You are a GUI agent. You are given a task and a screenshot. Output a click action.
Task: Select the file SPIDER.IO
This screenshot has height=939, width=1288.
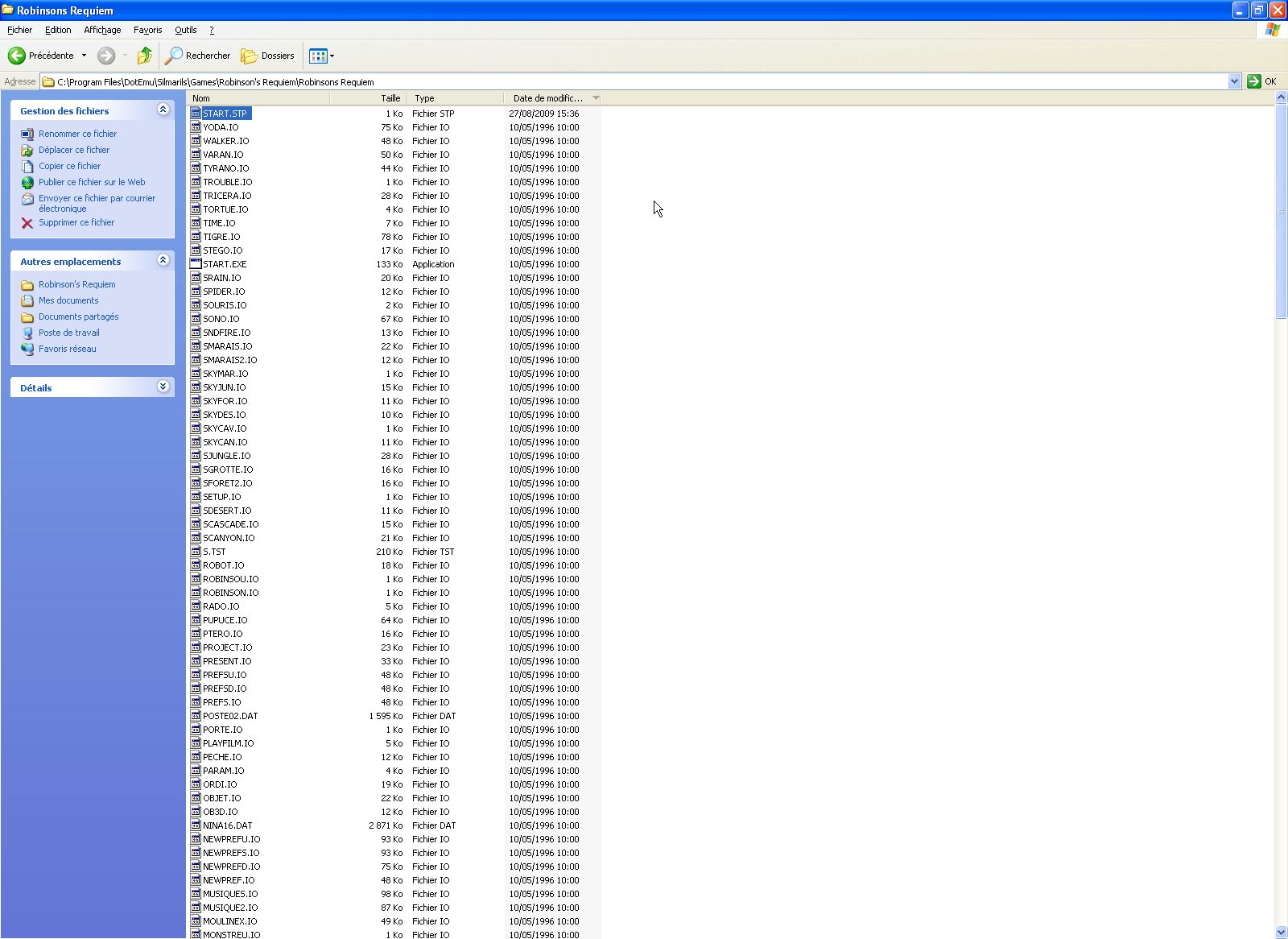tap(224, 292)
